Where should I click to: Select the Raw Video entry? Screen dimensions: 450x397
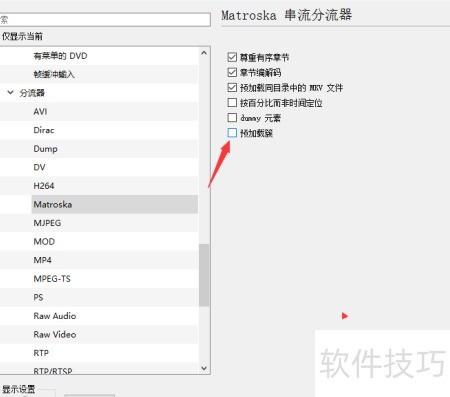pos(55,334)
